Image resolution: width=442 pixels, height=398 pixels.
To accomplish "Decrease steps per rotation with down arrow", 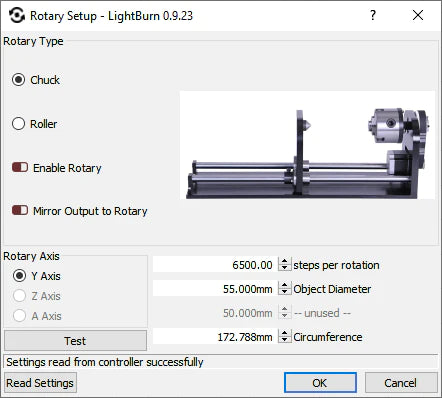I will (284, 268).
